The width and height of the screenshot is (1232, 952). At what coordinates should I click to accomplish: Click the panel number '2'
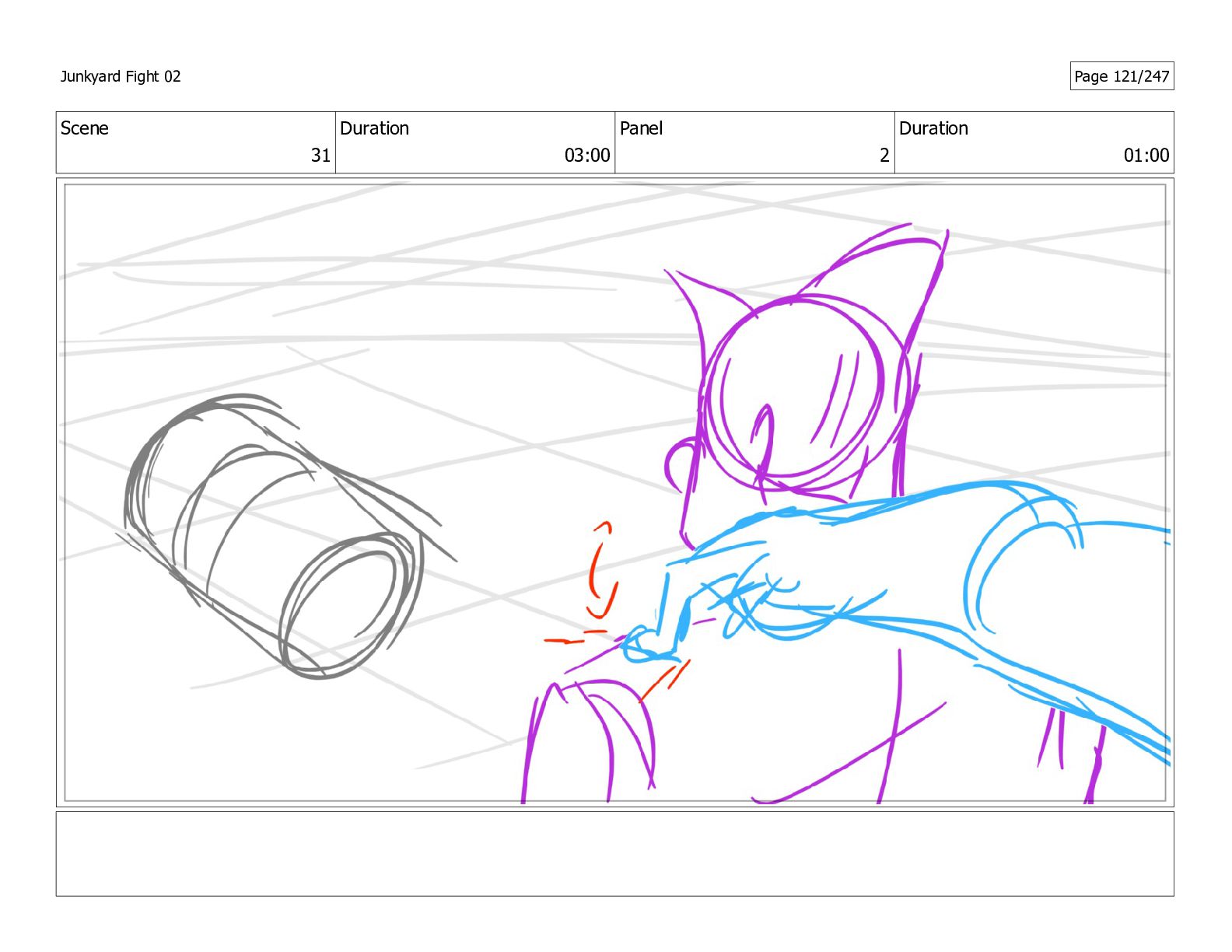pos(884,156)
